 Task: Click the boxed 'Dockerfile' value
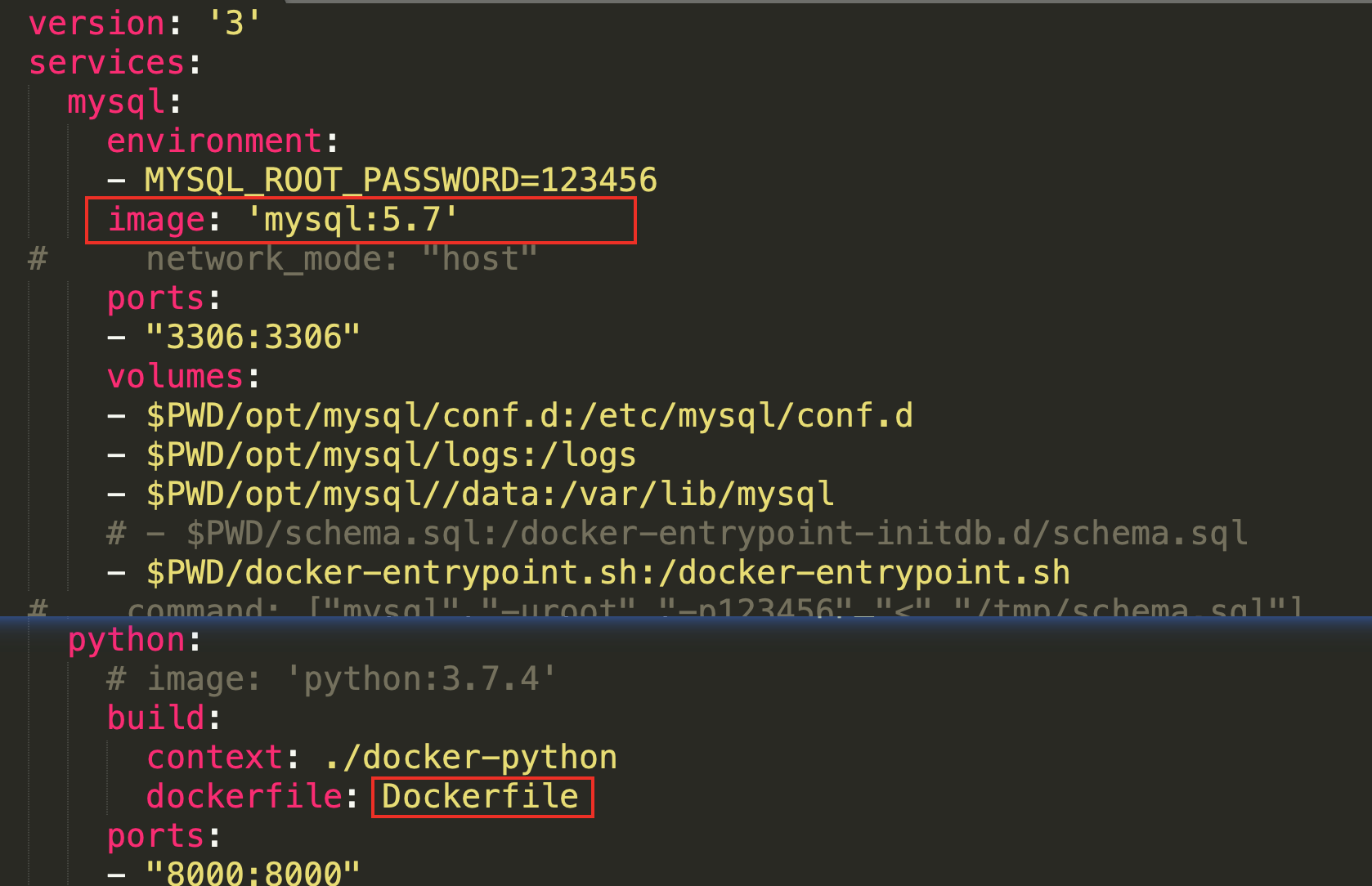481,797
